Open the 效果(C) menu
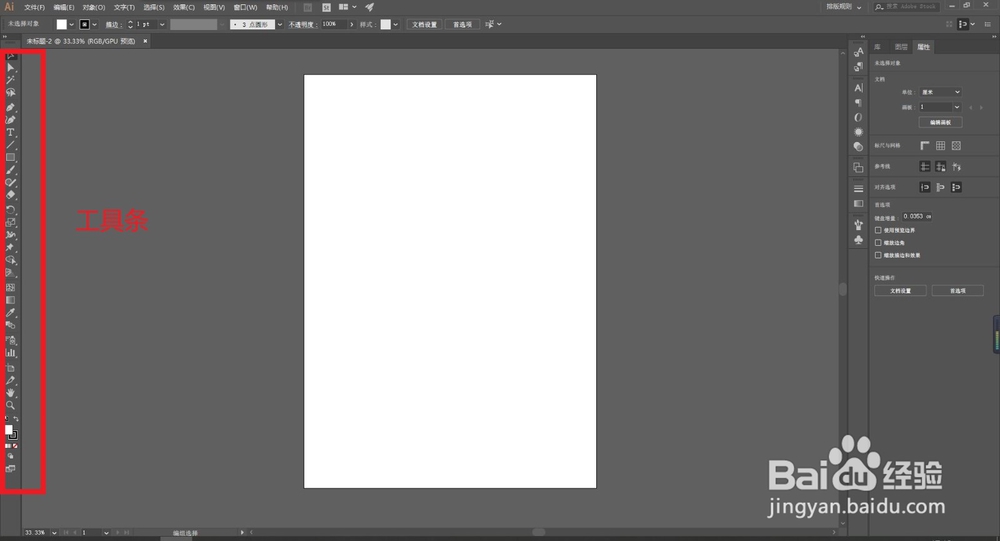Image resolution: width=1000 pixels, height=541 pixels. [x=184, y=8]
